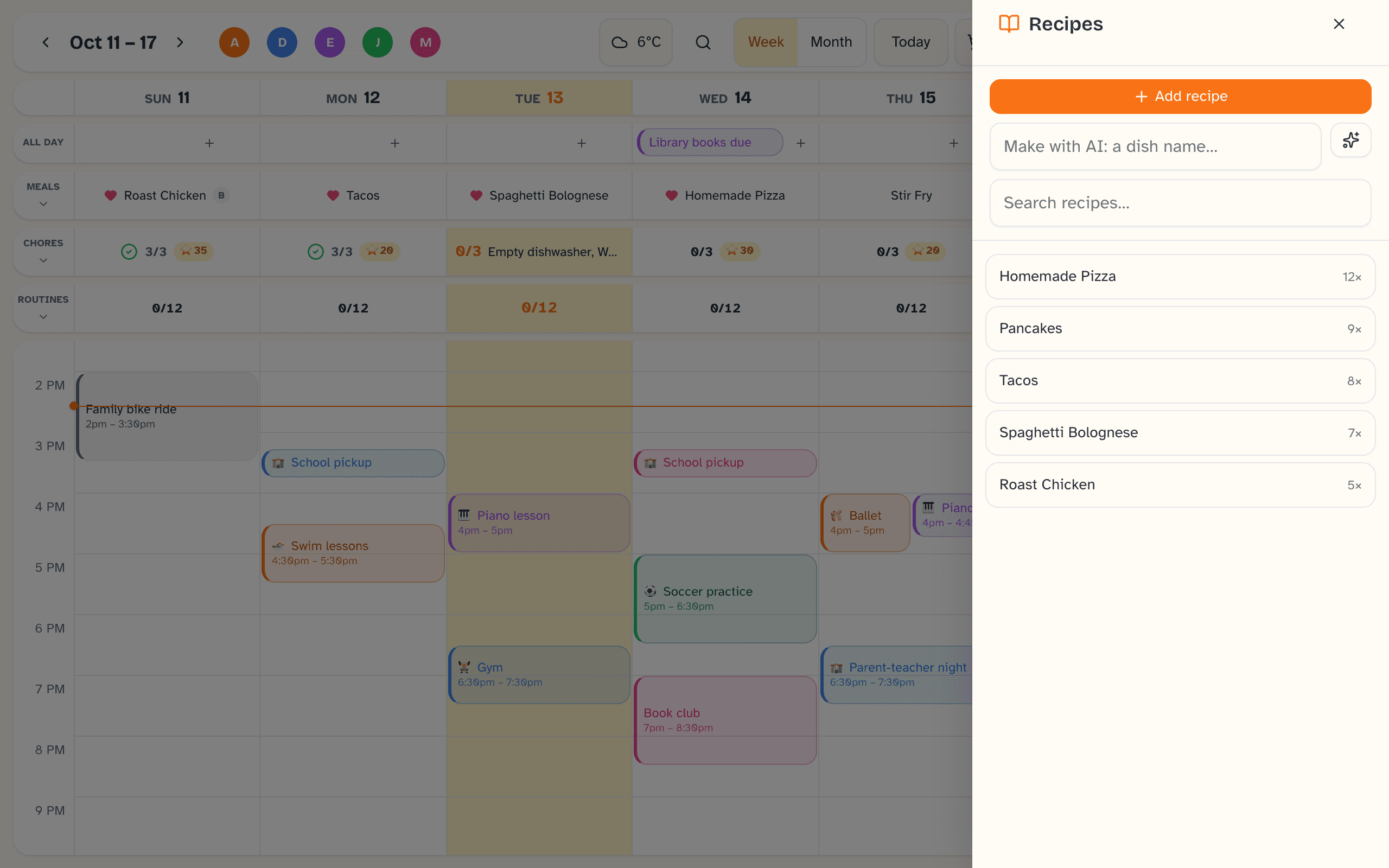Add all-day event on Tuesday 13
This screenshot has height=868, width=1389.
coord(582,143)
